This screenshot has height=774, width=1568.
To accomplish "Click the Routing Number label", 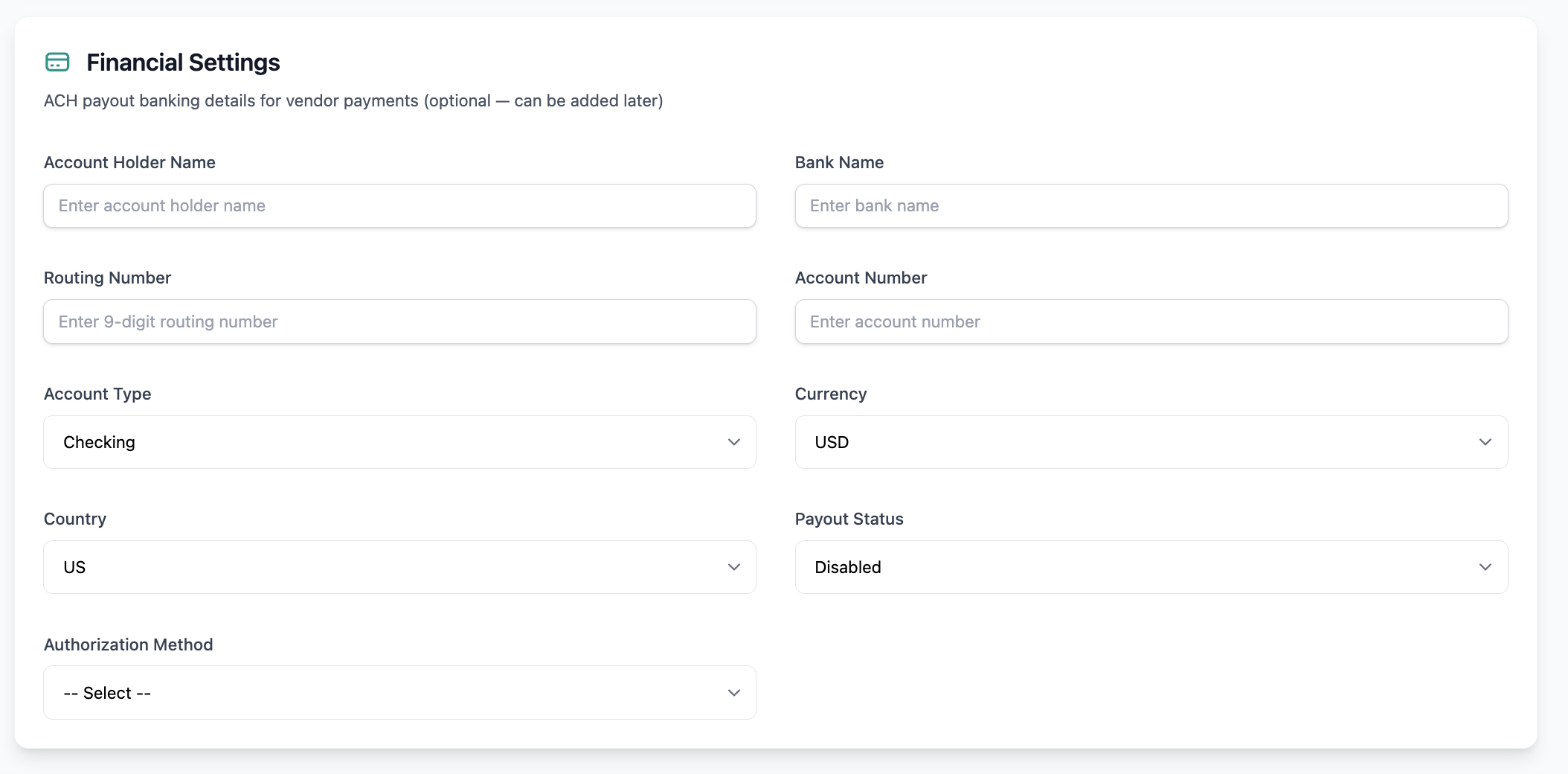I will tap(107, 278).
